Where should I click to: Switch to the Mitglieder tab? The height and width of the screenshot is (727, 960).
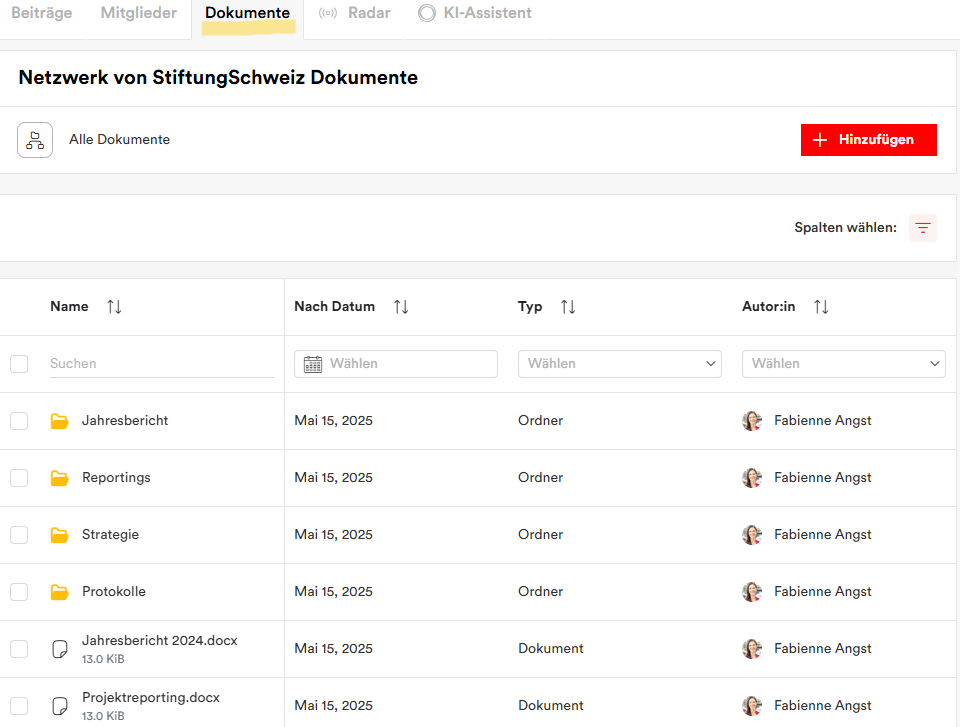[138, 13]
